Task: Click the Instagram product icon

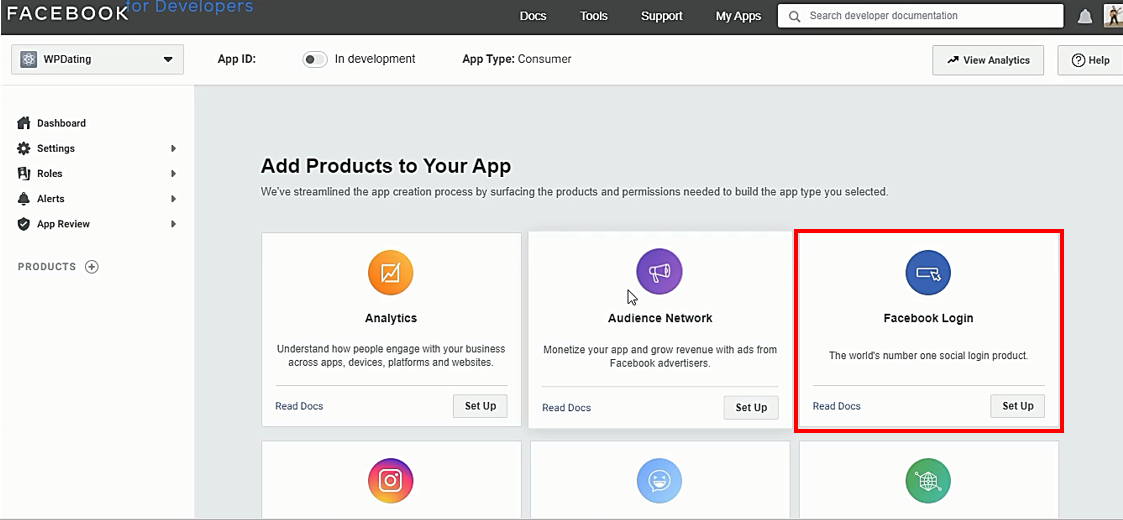Action: click(390, 481)
